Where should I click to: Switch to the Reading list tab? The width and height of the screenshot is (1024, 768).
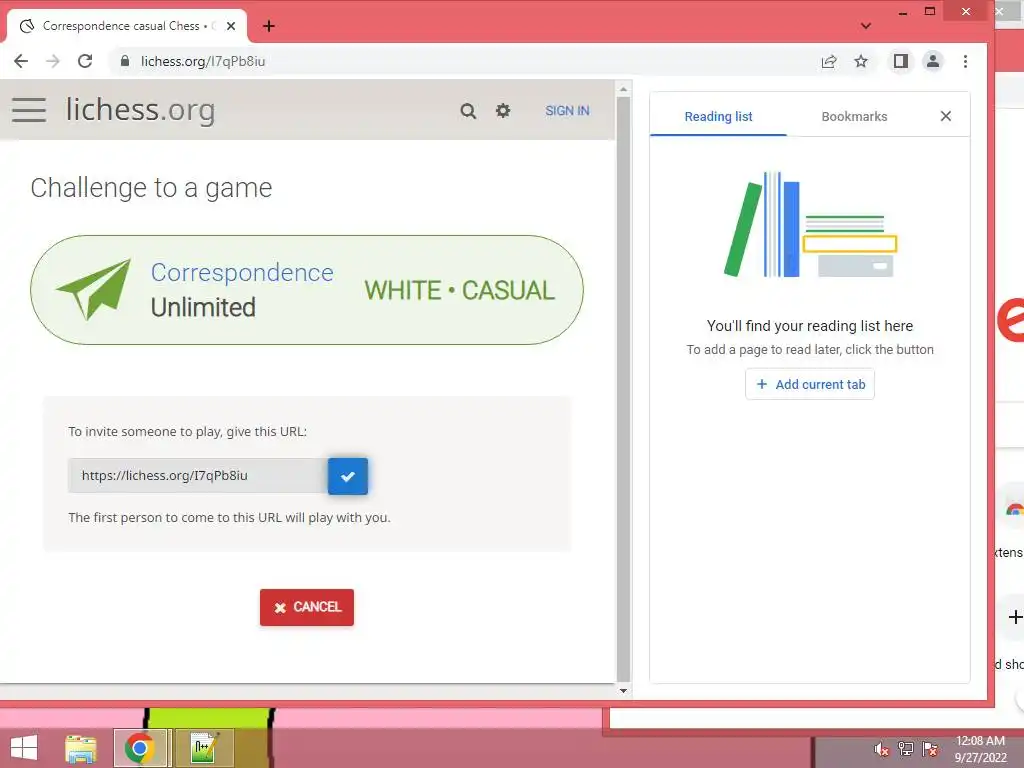(x=718, y=116)
